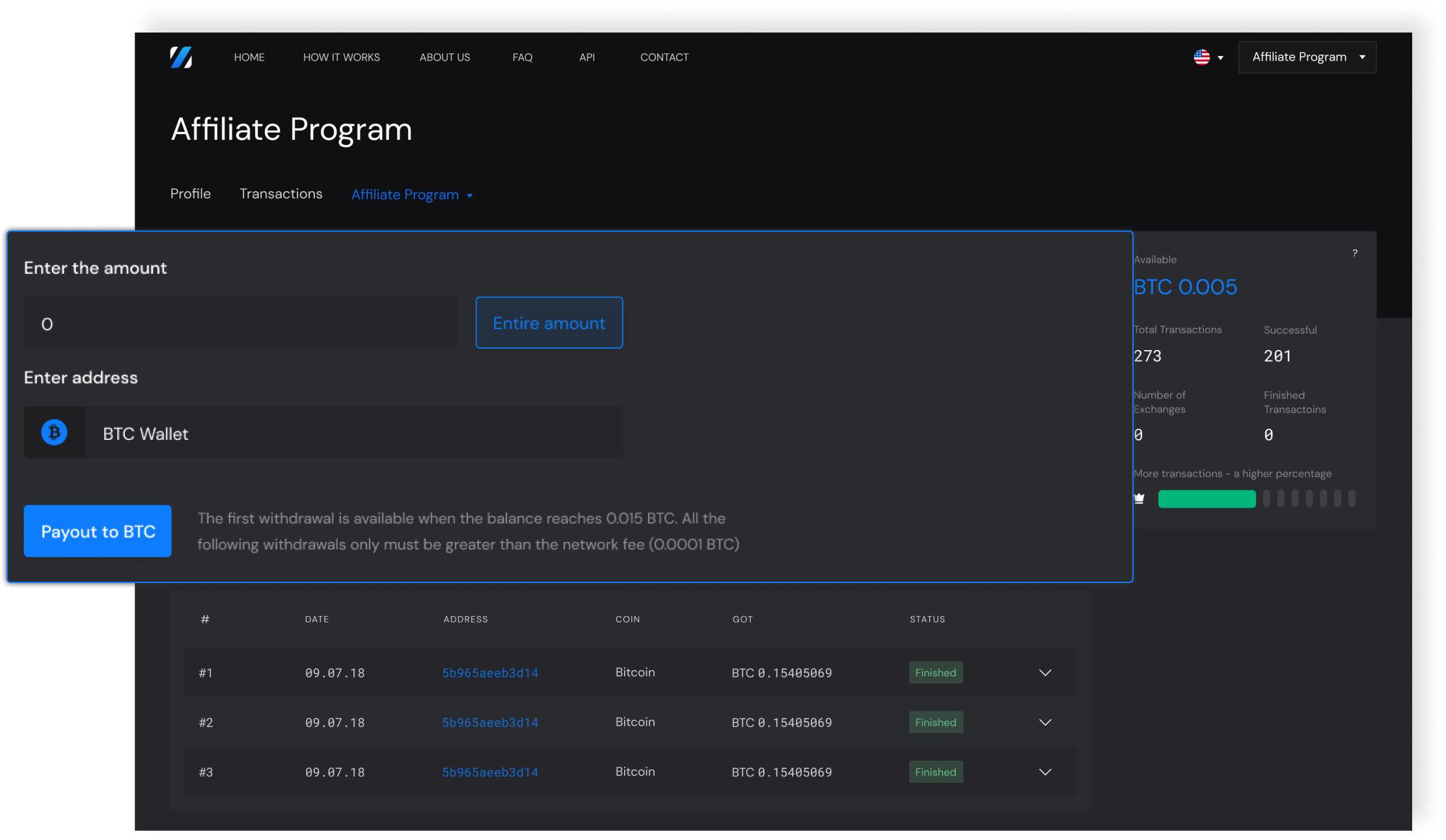1446x840 pixels.
Task: Click the Bitcoin coin icon in address field
Action: point(55,433)
